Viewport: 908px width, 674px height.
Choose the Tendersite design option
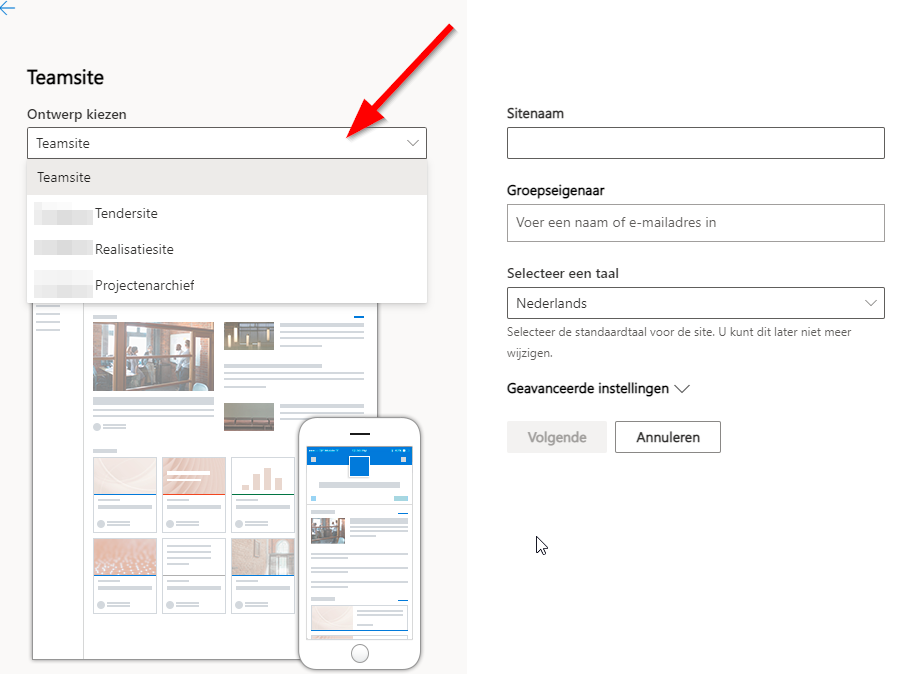coord(226,214)
